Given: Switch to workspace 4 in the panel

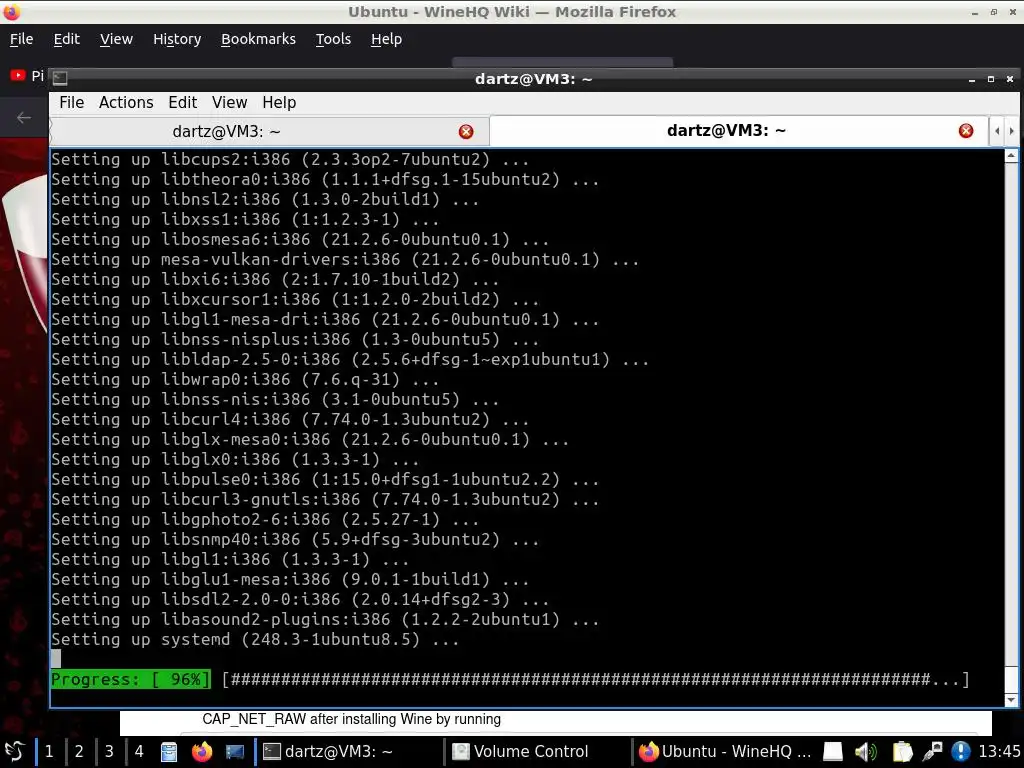Looking at the screenshot, I should pyautogui.click(x=139, y=751).
